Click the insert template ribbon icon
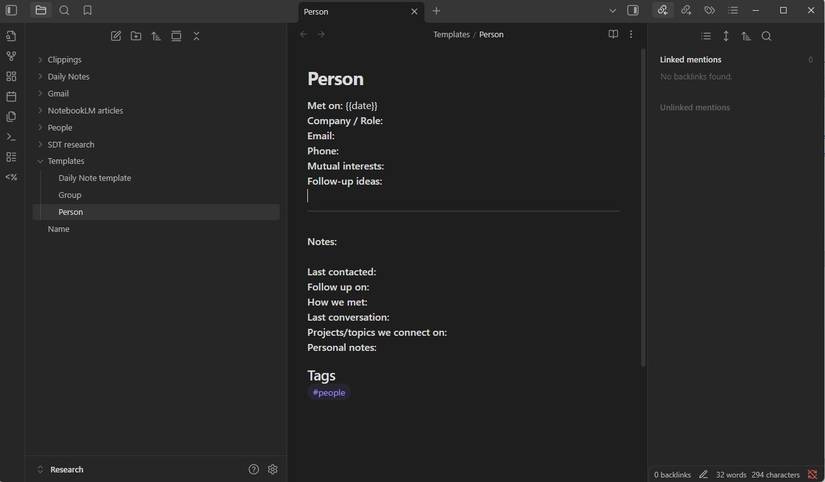The width and height of the screenshot is (825, 482). pyautogui.click(x=11, y=116)
